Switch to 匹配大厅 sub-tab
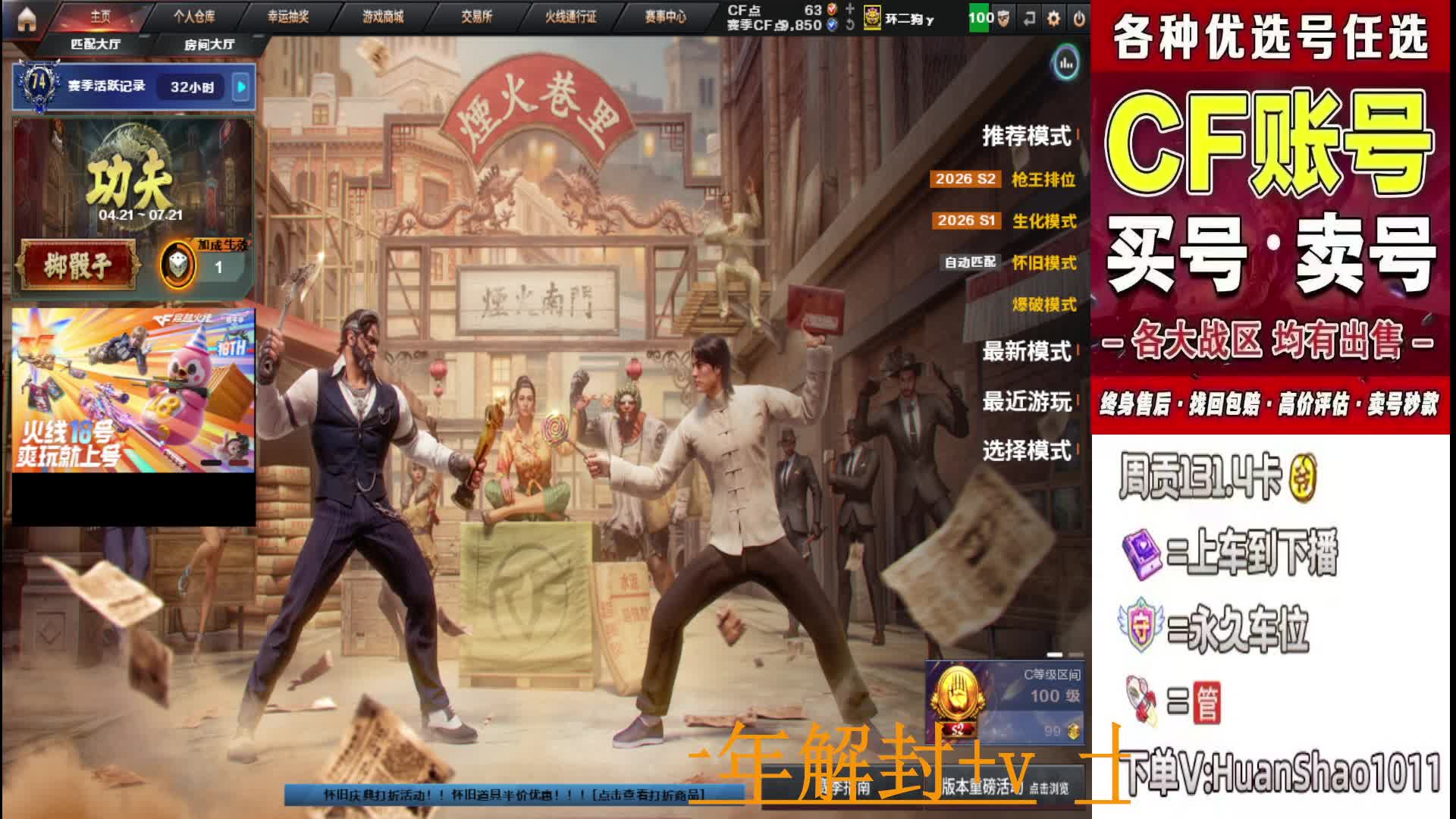1456x819 pixels. click(x=96, y=44)
